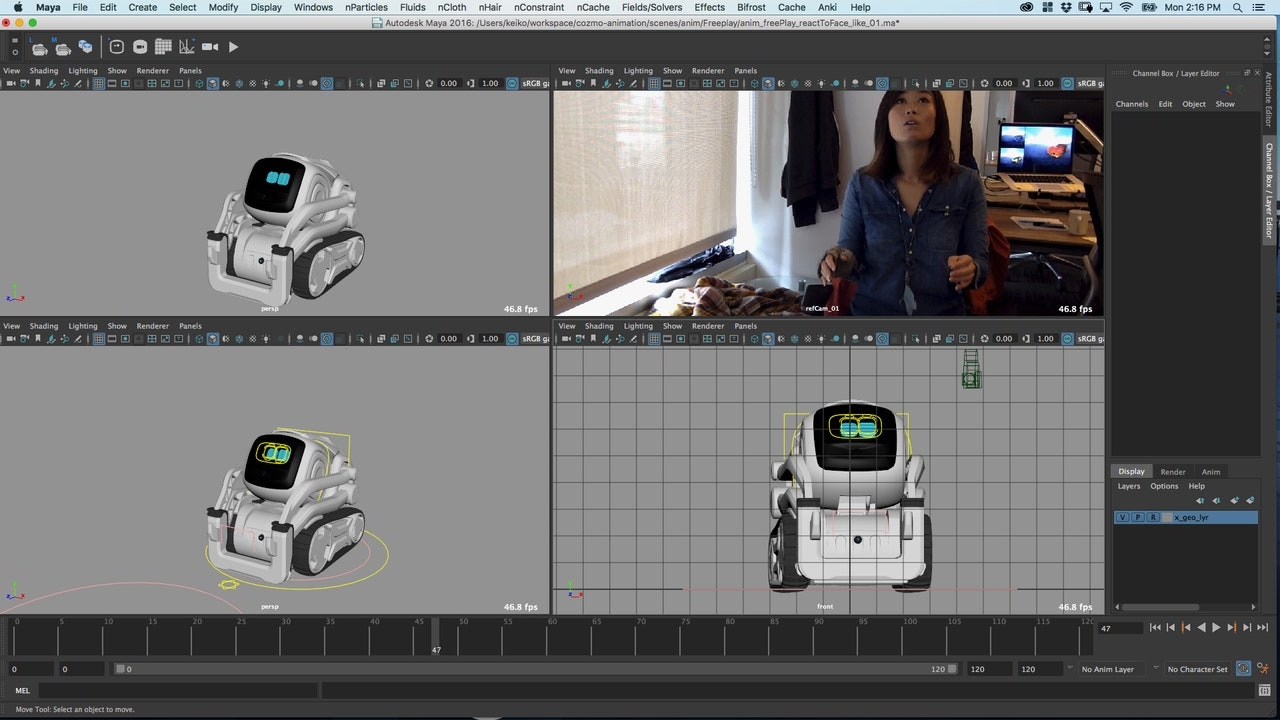1280x720 pixels.
Task: Toggle visibility V on x_geo_lyr layer
Action: point(1122,517)
